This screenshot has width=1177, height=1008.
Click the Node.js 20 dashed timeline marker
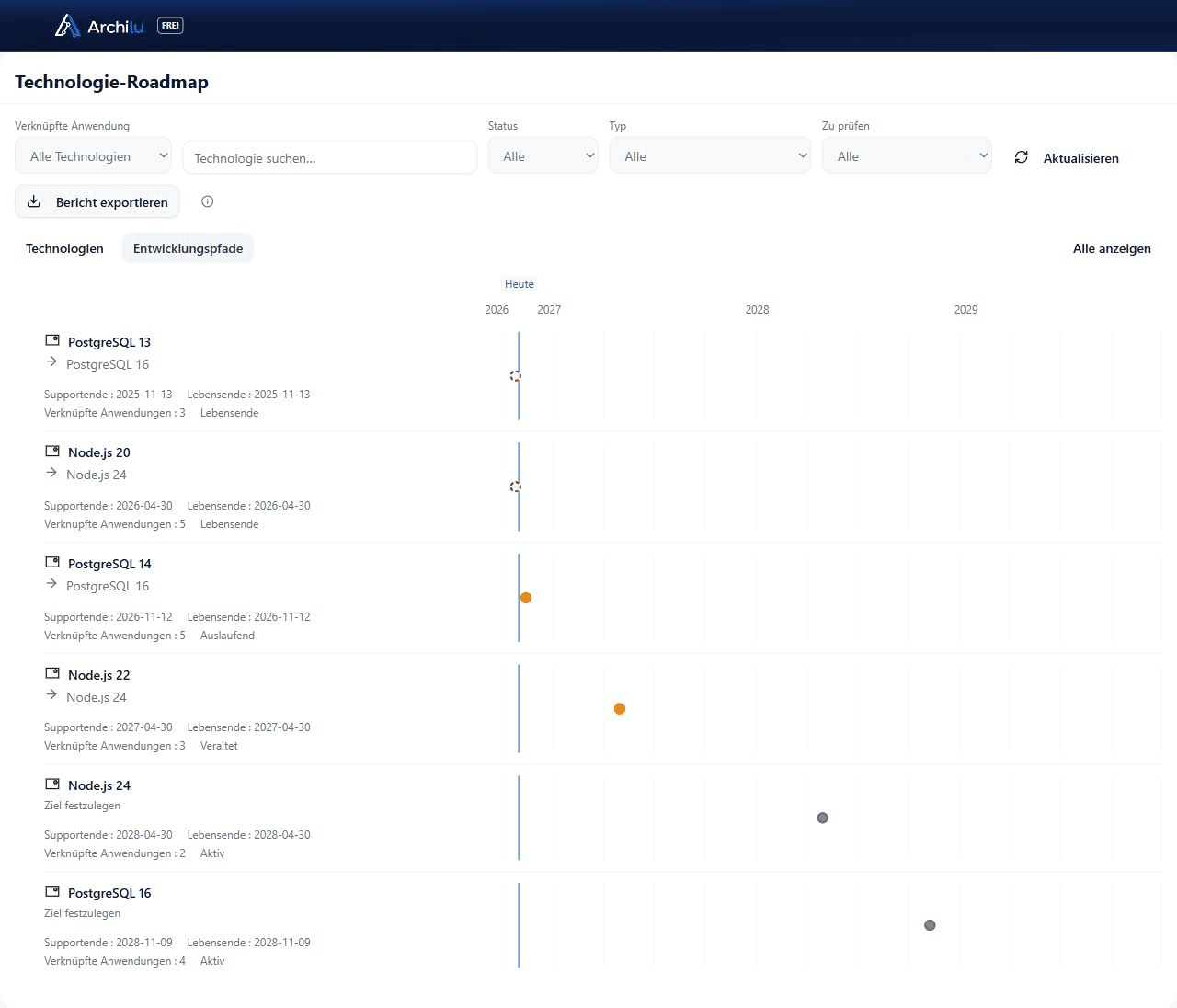[516, 487]
